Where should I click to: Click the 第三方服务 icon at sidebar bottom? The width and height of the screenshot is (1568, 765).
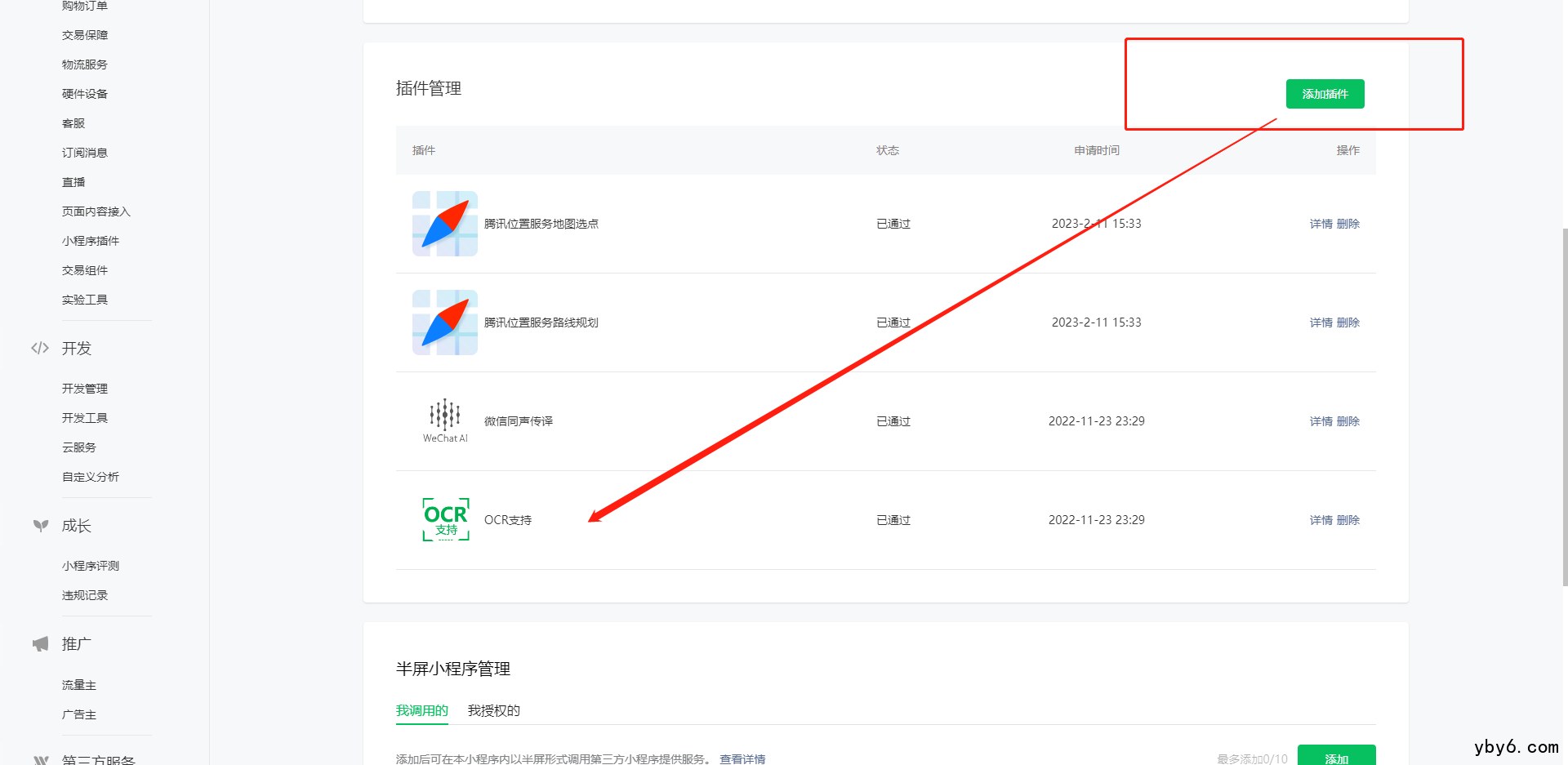click(x=39, y=758)
